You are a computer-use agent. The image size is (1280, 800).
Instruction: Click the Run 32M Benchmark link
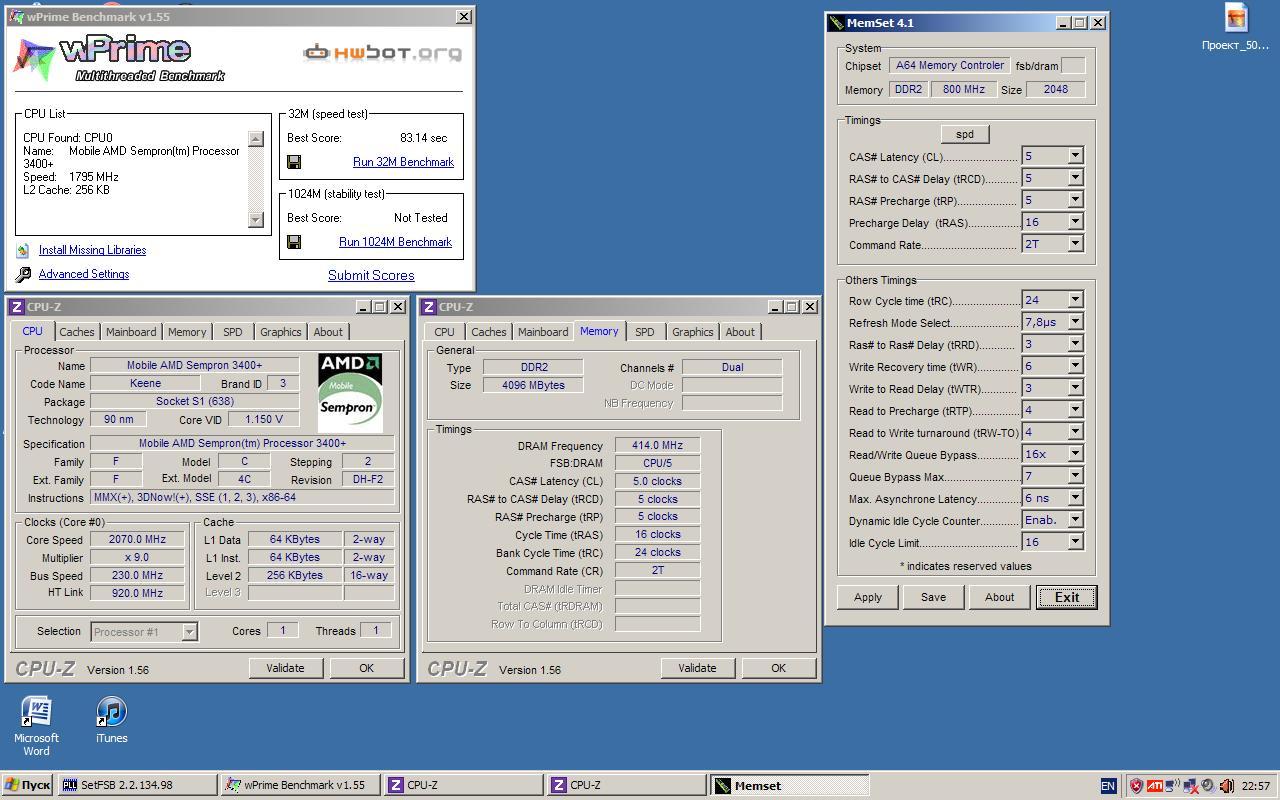403,162
